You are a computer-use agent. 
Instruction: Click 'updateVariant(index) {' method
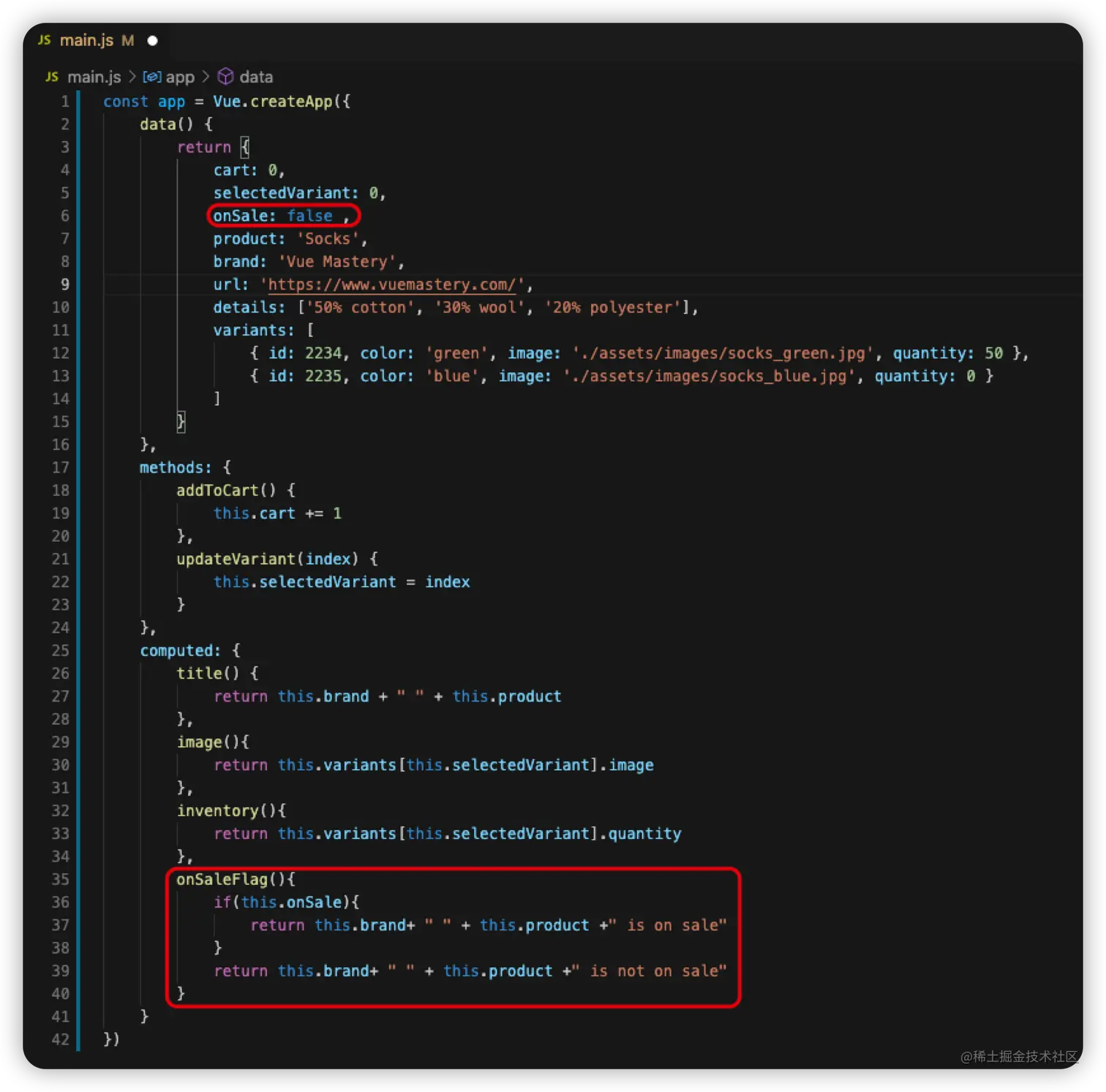pos(277,559)
